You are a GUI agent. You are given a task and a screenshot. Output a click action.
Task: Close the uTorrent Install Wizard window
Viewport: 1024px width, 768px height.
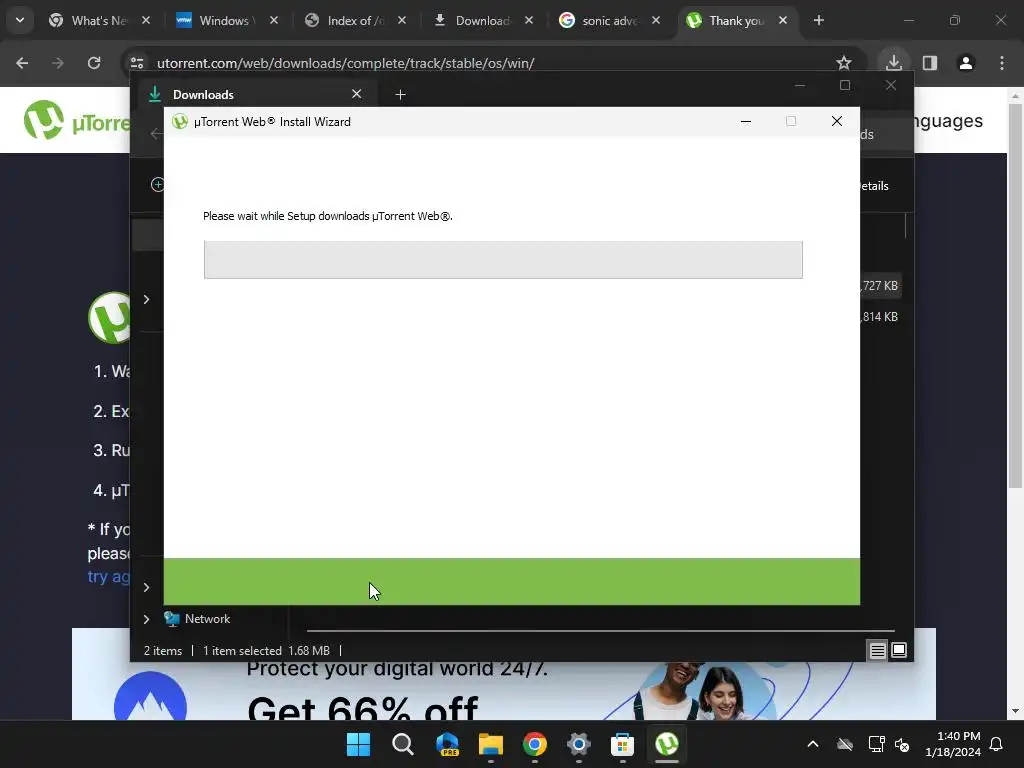(x=837, y=121)
